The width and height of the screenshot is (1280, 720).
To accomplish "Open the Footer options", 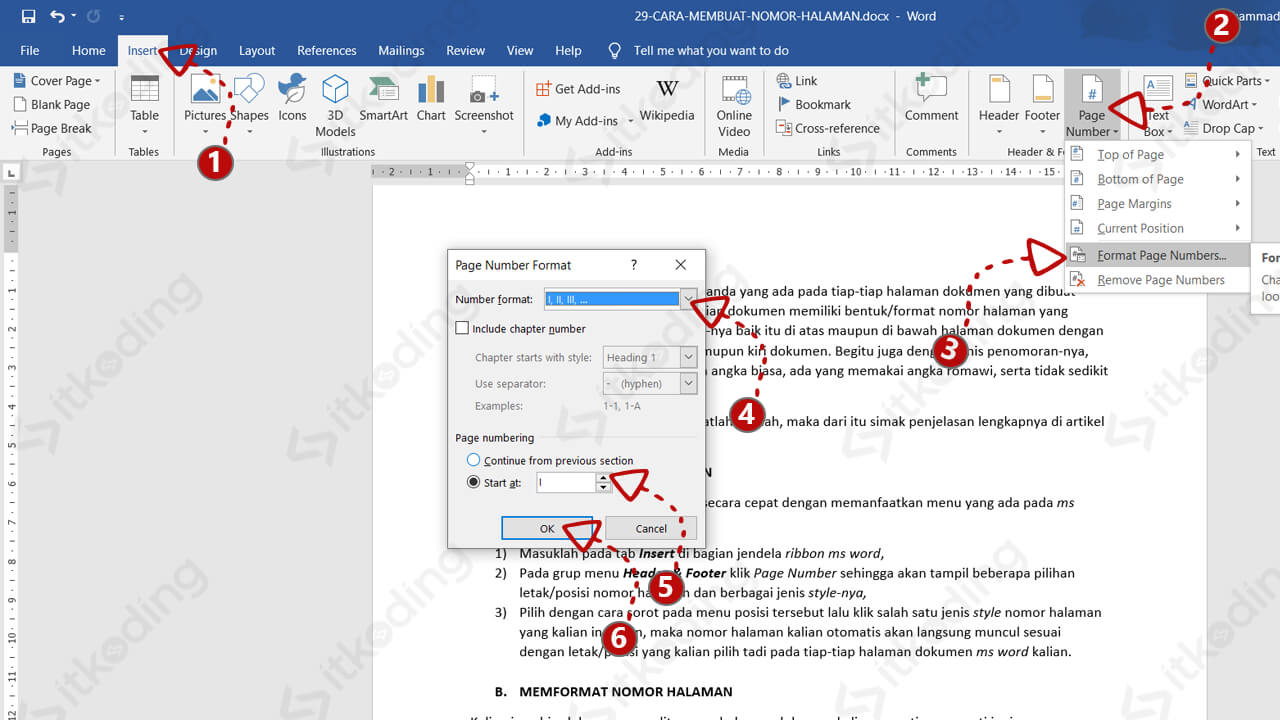I will coord(1042,104).
